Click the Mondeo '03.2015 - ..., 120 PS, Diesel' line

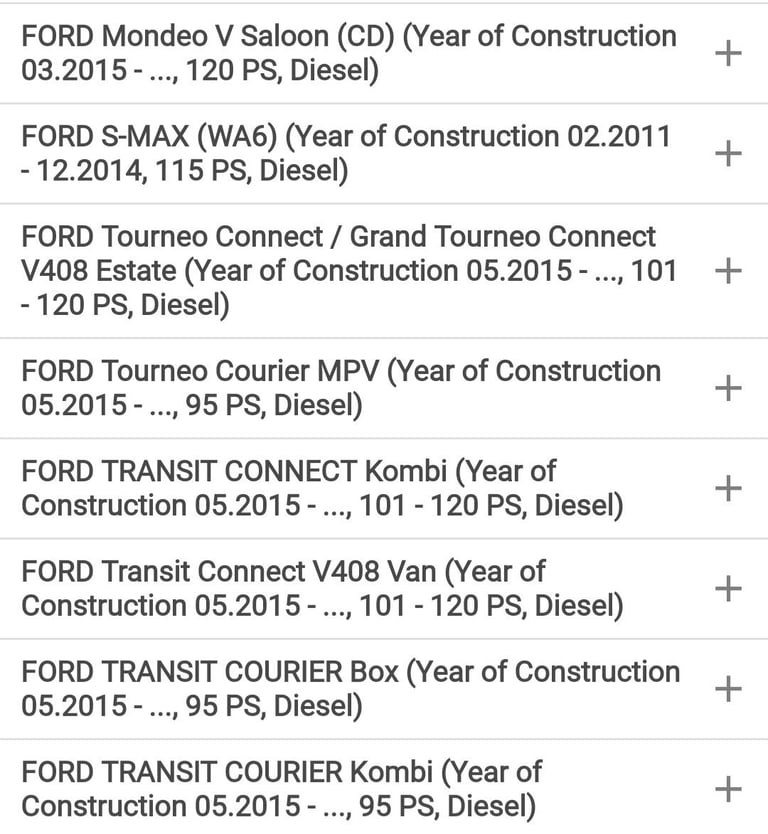tap(200, 70)
